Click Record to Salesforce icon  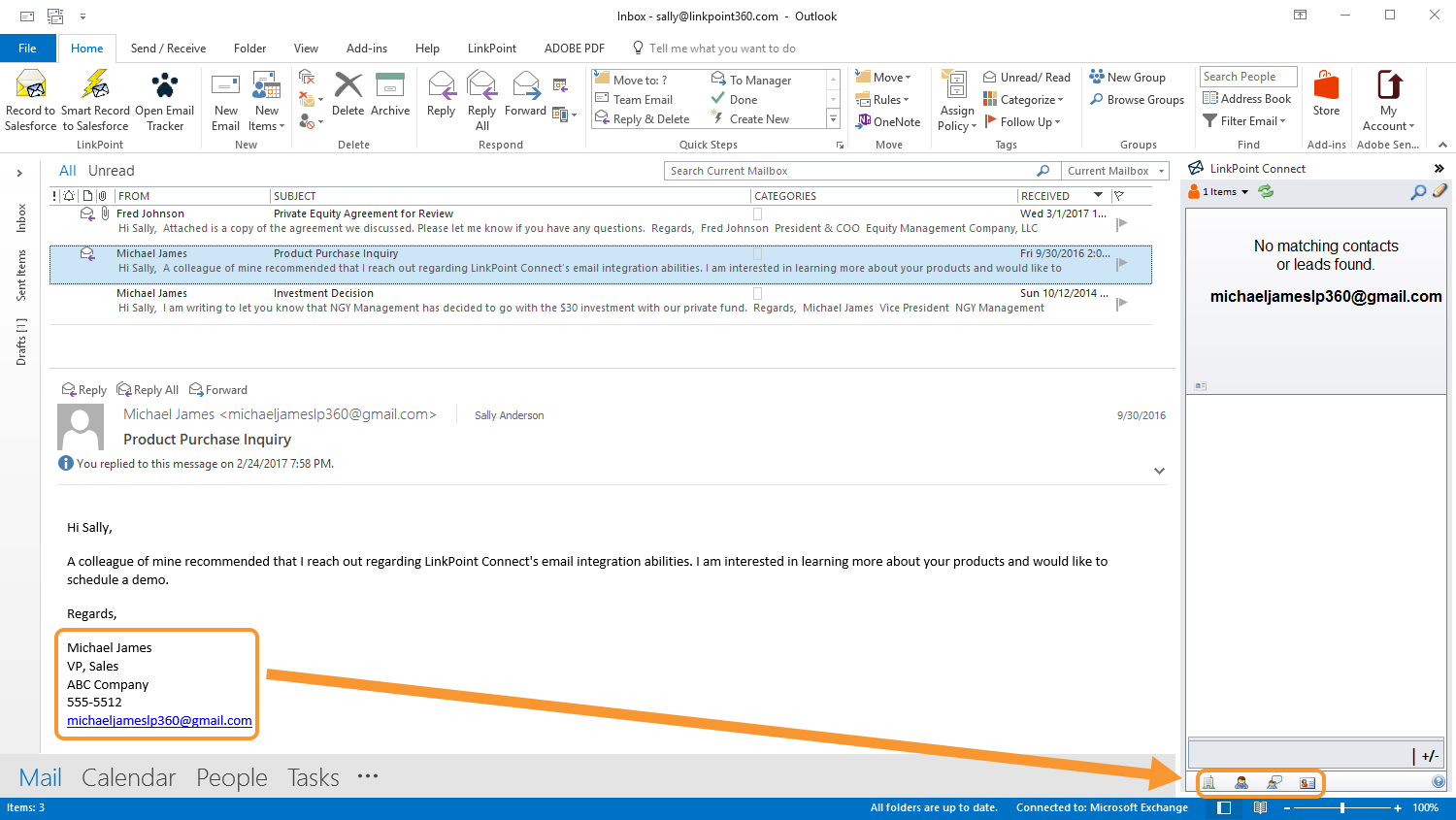coord(31,101)
